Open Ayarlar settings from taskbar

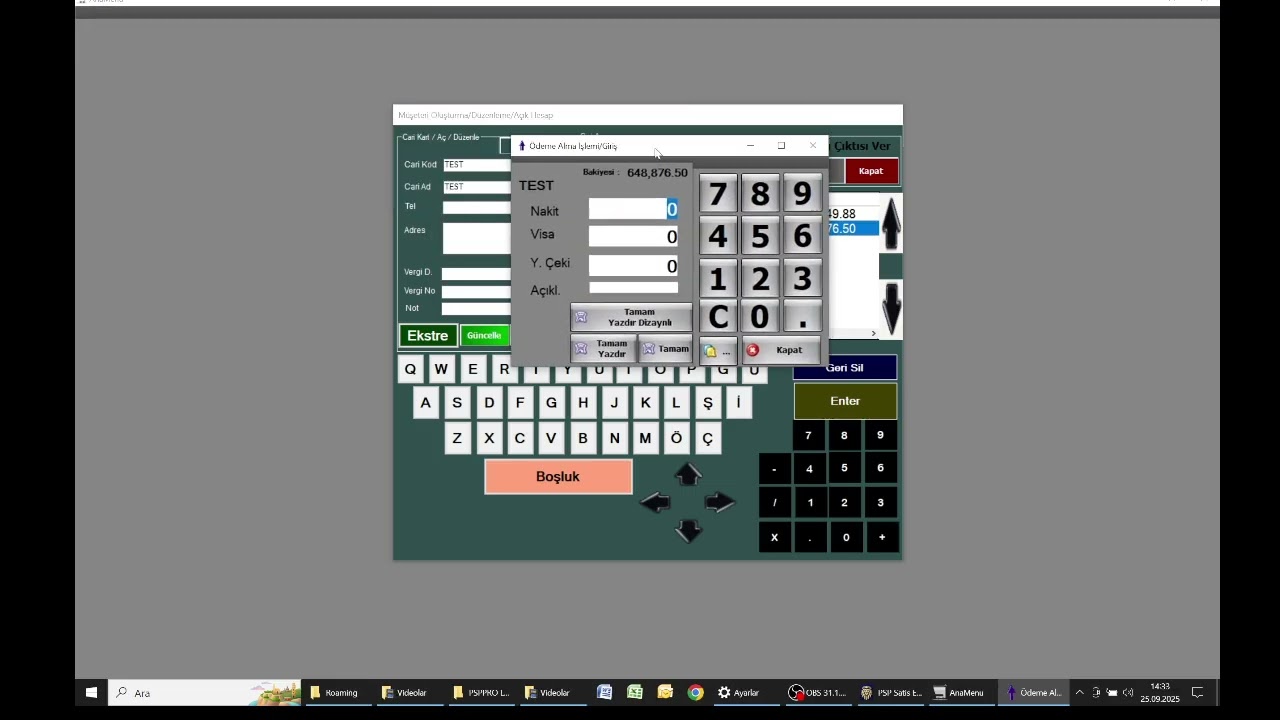(x=738, y=692)
